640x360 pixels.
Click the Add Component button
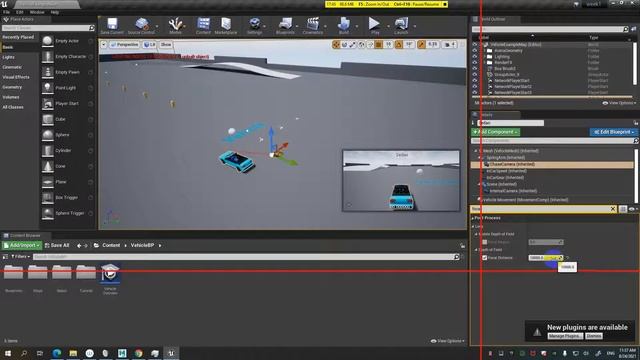coord(496,132)
